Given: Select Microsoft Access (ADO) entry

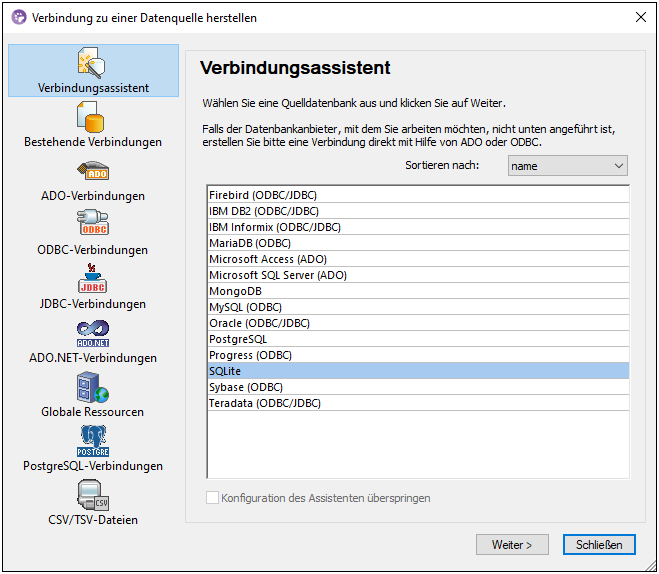Looking at the screenshot, I should [418, 259].
